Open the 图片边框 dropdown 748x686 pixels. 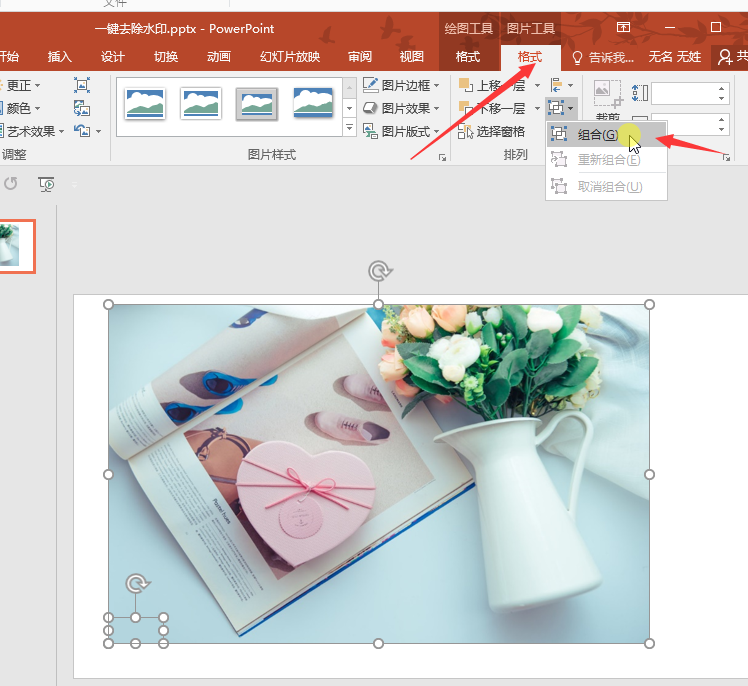tap(401, 85)
